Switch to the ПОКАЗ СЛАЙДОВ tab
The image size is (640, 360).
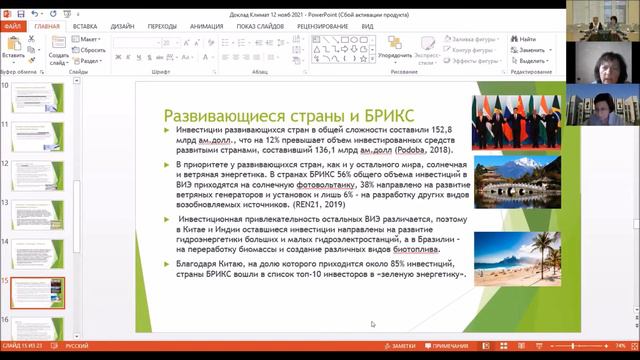pyautogui.click(x=260, y=26)
